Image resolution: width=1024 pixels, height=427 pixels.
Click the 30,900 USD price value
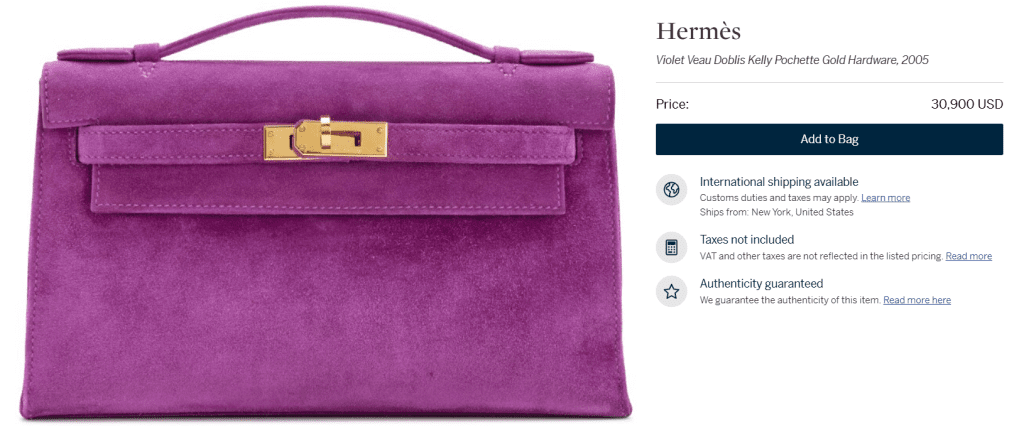[x=967, y=104]
